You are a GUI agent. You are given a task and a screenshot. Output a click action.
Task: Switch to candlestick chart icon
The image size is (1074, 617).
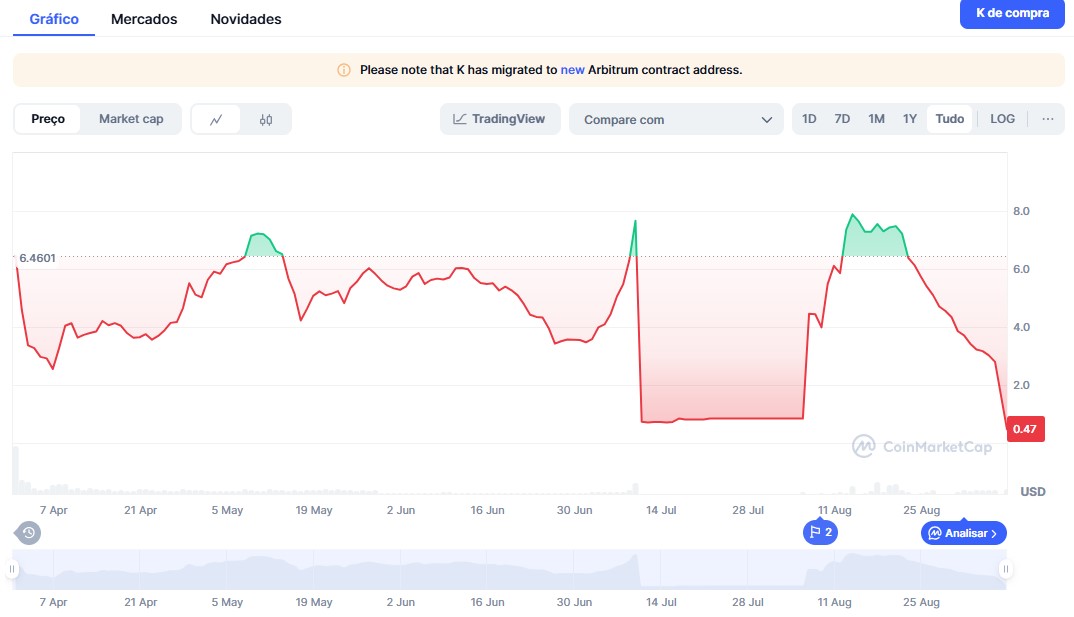[x=266, y=119]
